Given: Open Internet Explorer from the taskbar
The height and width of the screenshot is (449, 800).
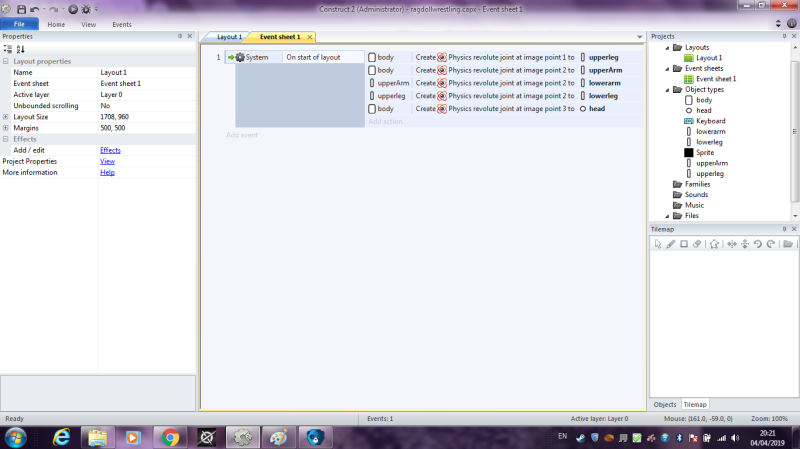Looking at the screenshot, I should [x=61, y=437].
